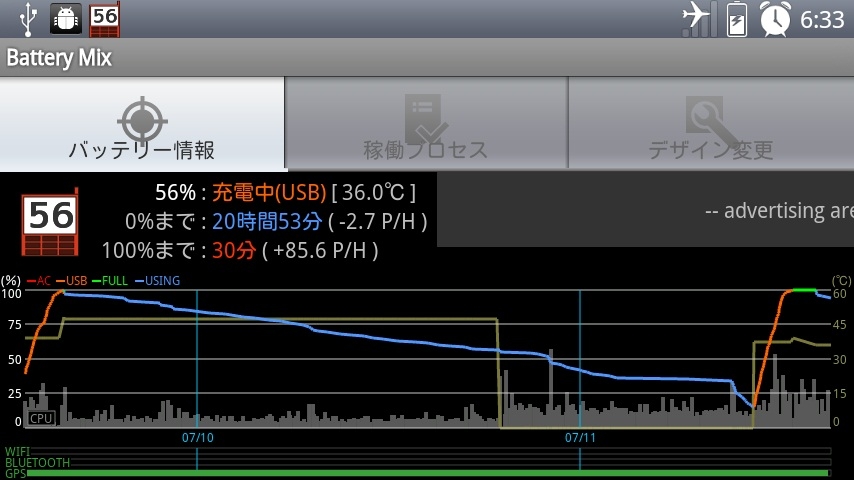Image resolution: width=854 pixels, height=480 pixels.
Task: Switch to the 稼働プロセス tab
Action: tap(426, 124)
